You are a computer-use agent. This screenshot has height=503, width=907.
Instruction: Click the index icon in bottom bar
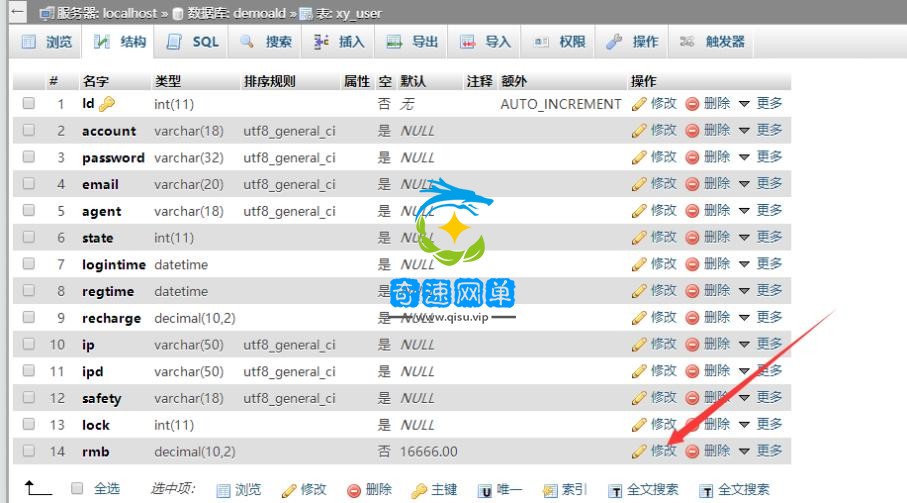(x=550, y=491)
